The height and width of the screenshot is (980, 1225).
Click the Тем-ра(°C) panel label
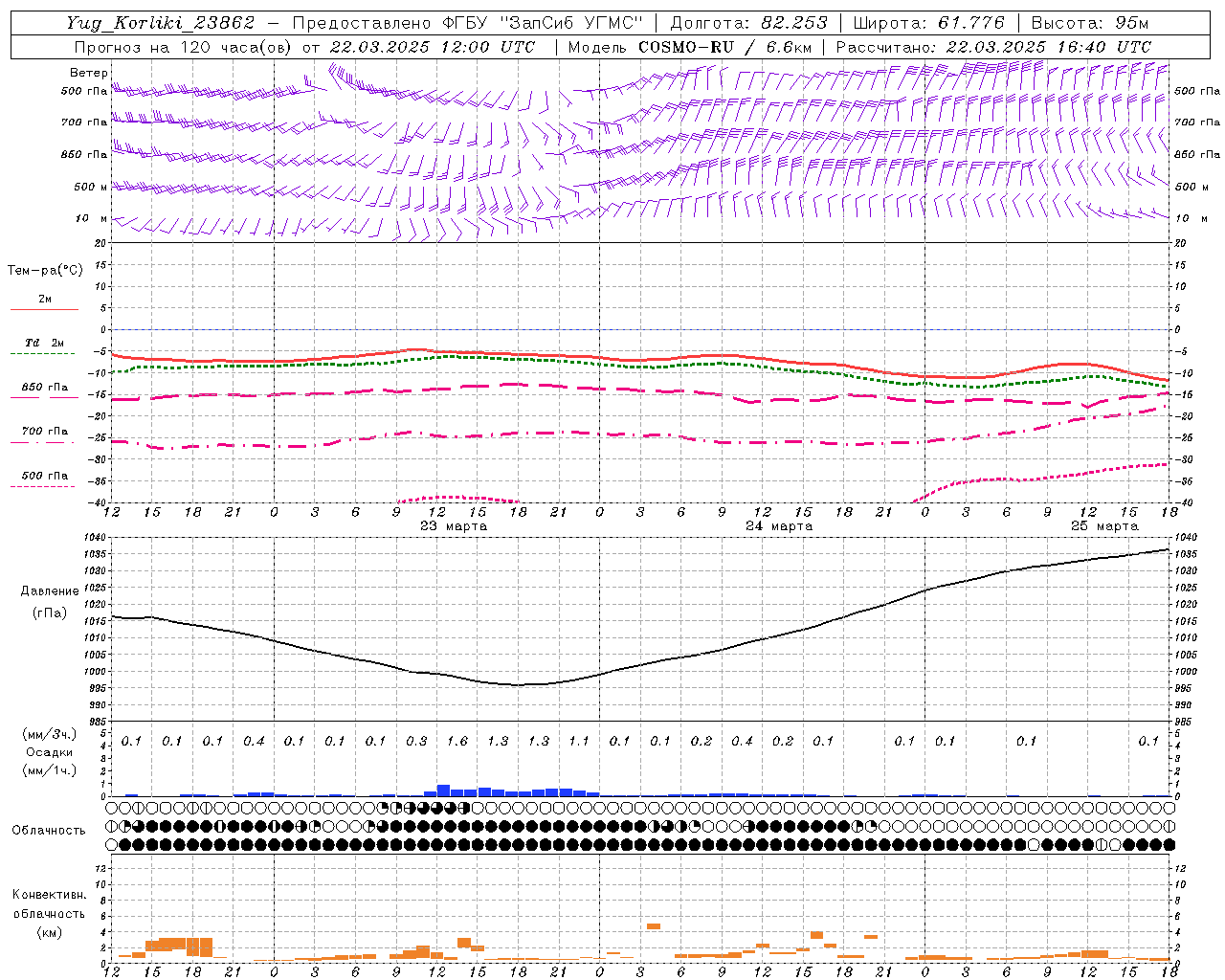click(45, 270)
